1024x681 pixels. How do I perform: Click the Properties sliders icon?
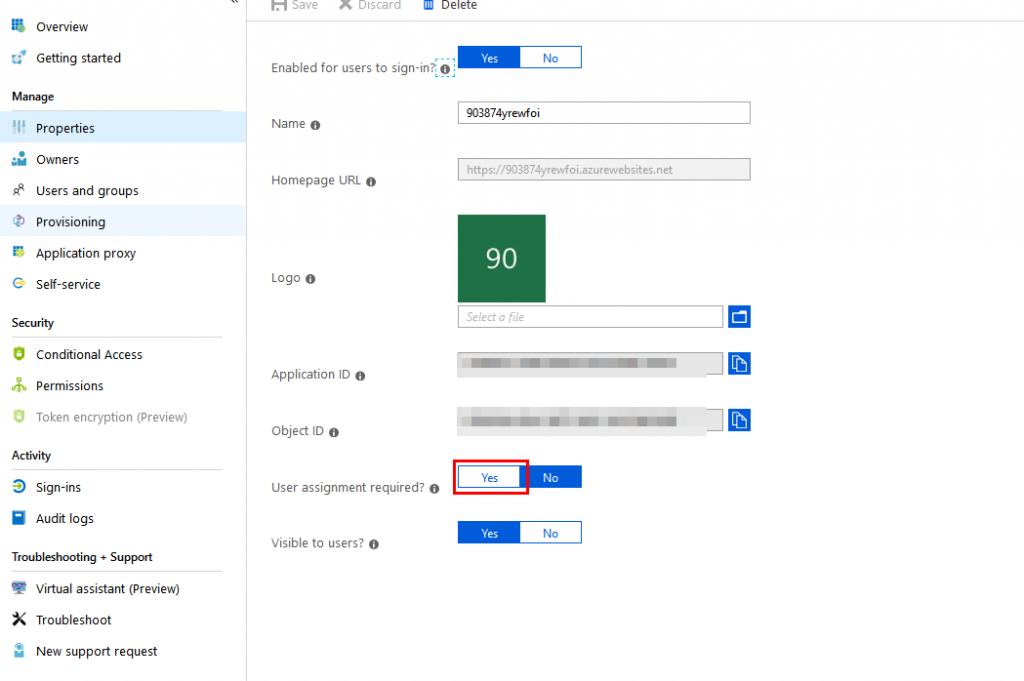pos(18,127)
